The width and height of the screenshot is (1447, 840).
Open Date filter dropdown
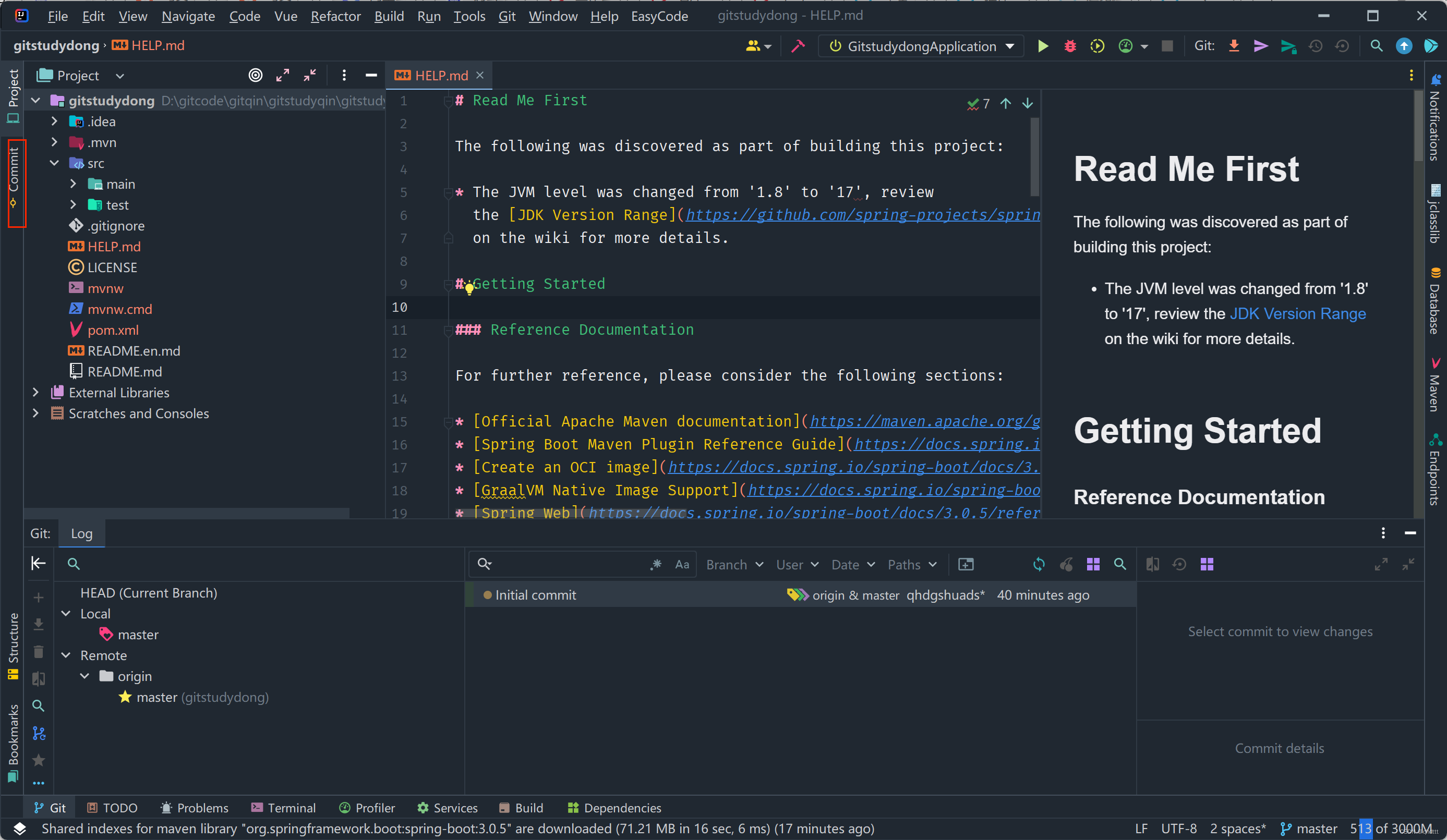853,564
